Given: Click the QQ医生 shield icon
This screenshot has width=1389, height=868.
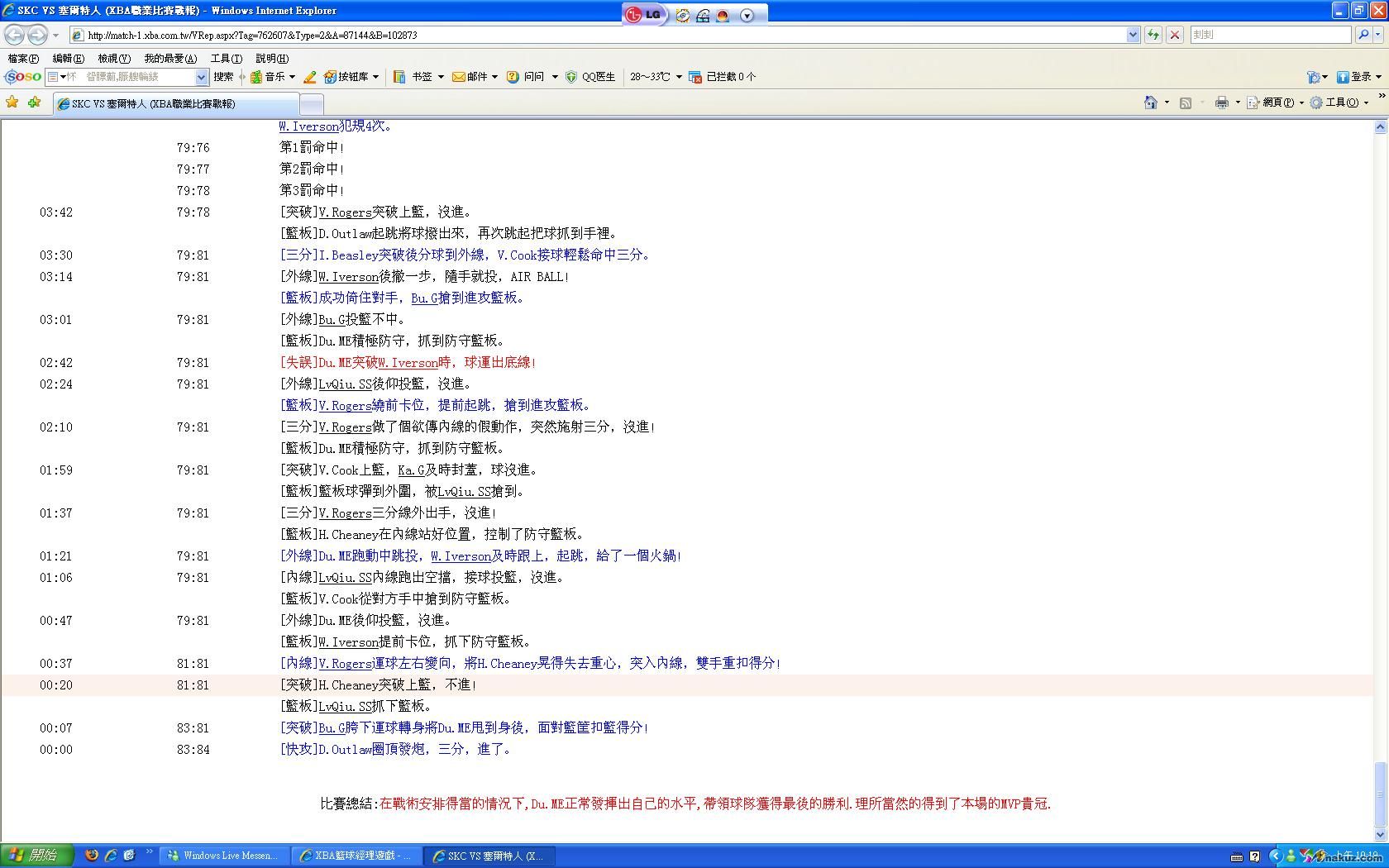Looking at the screenshot, I should coord(570,77).
